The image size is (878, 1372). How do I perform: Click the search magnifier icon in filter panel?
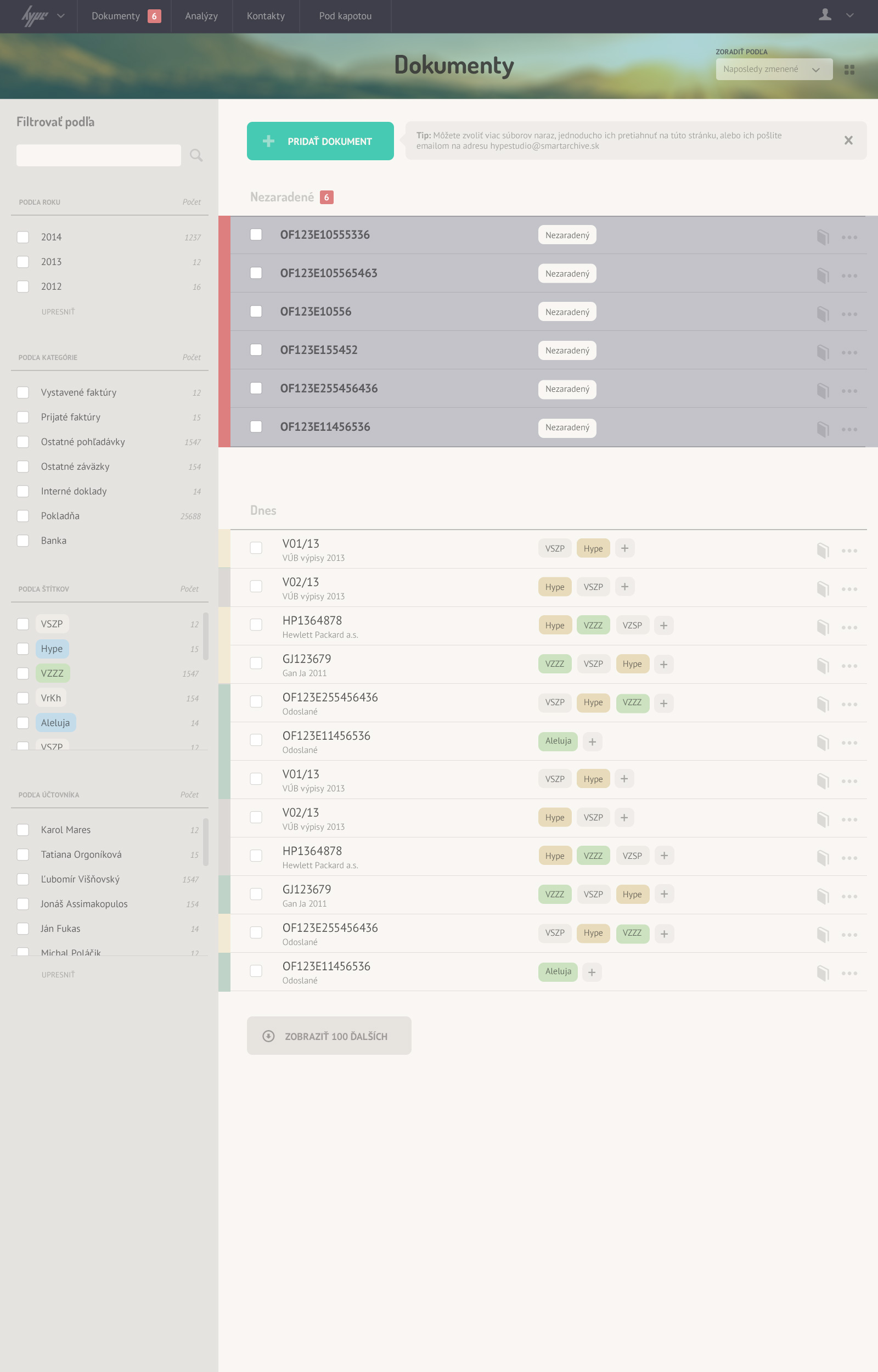[x=195, y=155]
